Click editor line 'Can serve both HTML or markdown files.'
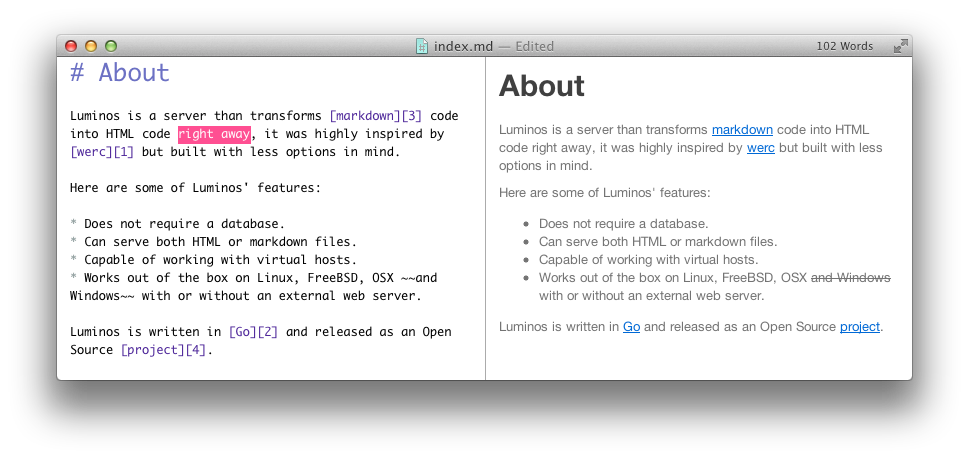Image resolution: width=969 pixels, height=459 pixels. 221,242
